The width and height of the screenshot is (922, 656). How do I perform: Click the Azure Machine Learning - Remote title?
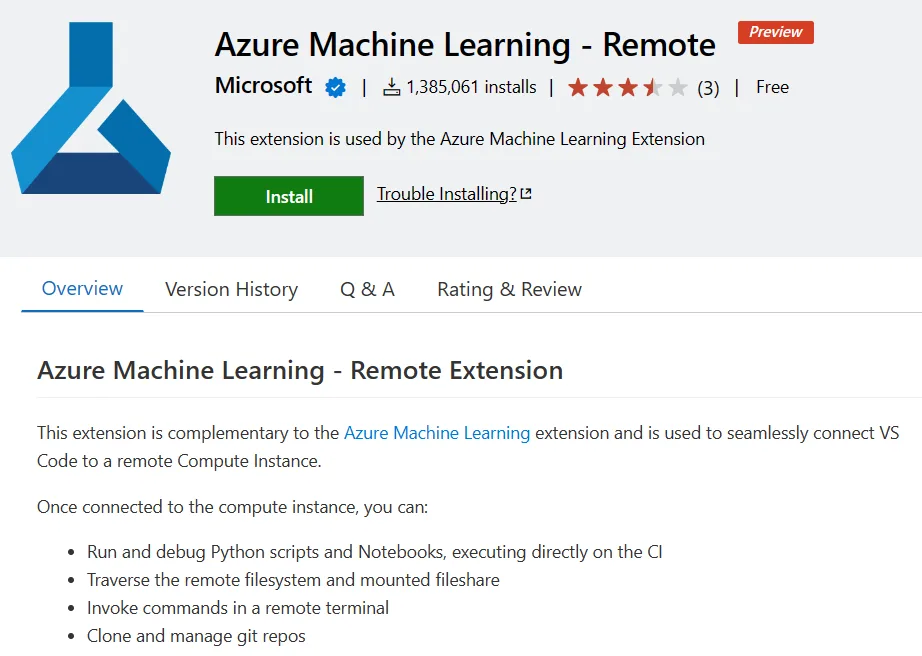[x=465, y=45]
